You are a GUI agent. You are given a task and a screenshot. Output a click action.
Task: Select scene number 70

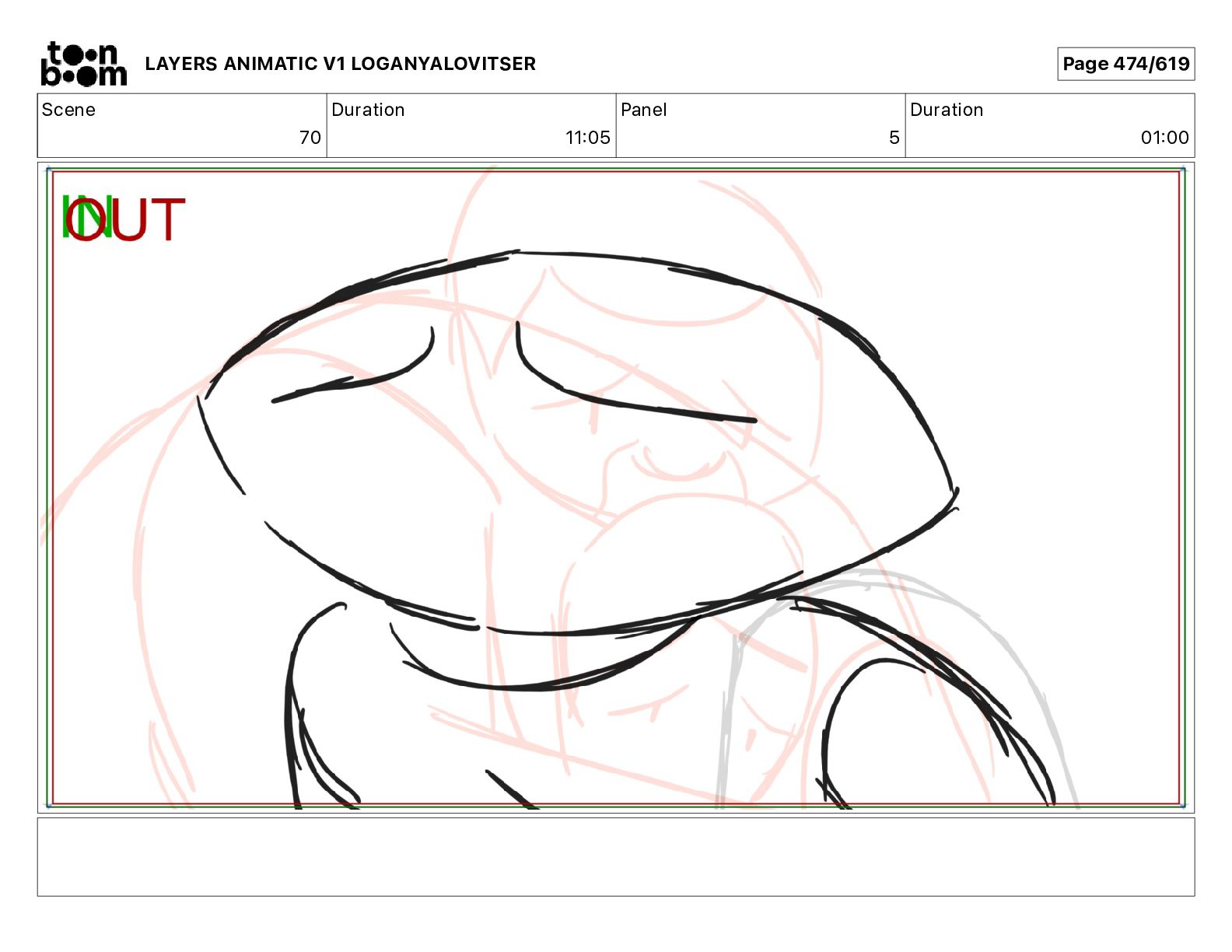coord(310,138)
